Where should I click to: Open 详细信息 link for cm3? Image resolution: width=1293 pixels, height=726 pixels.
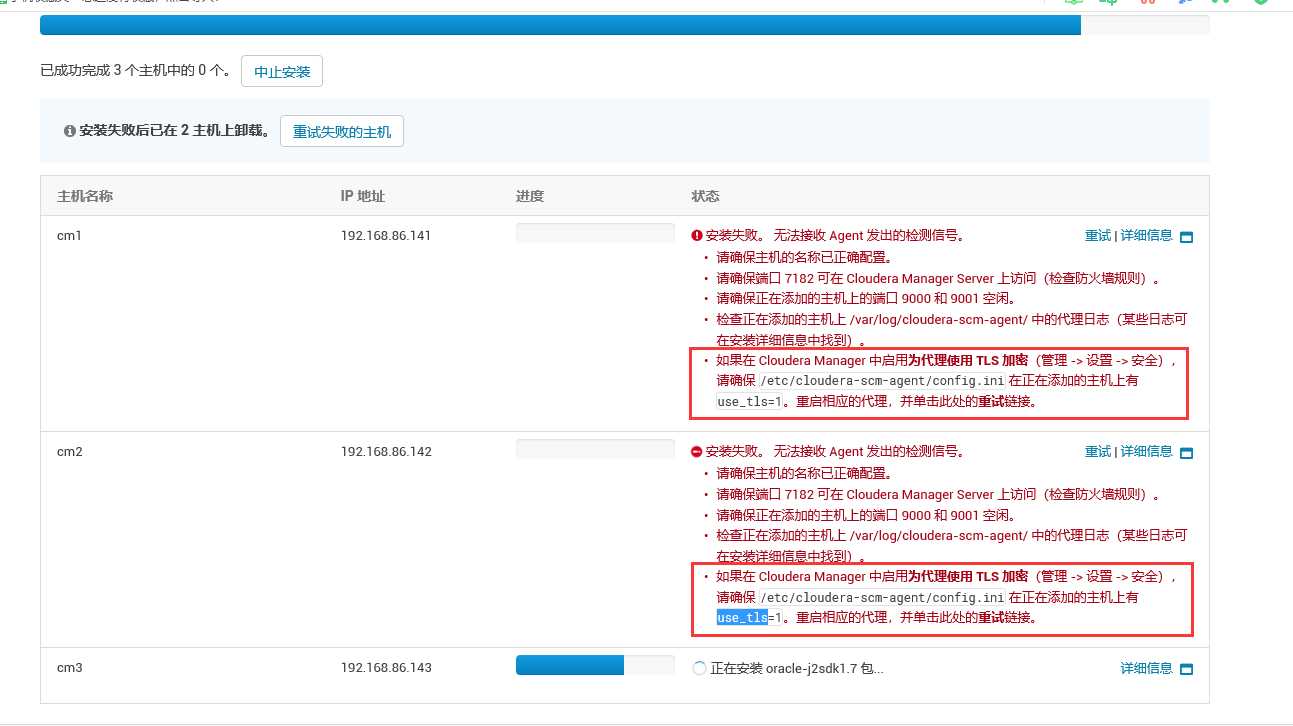[x=1146, y=668]
